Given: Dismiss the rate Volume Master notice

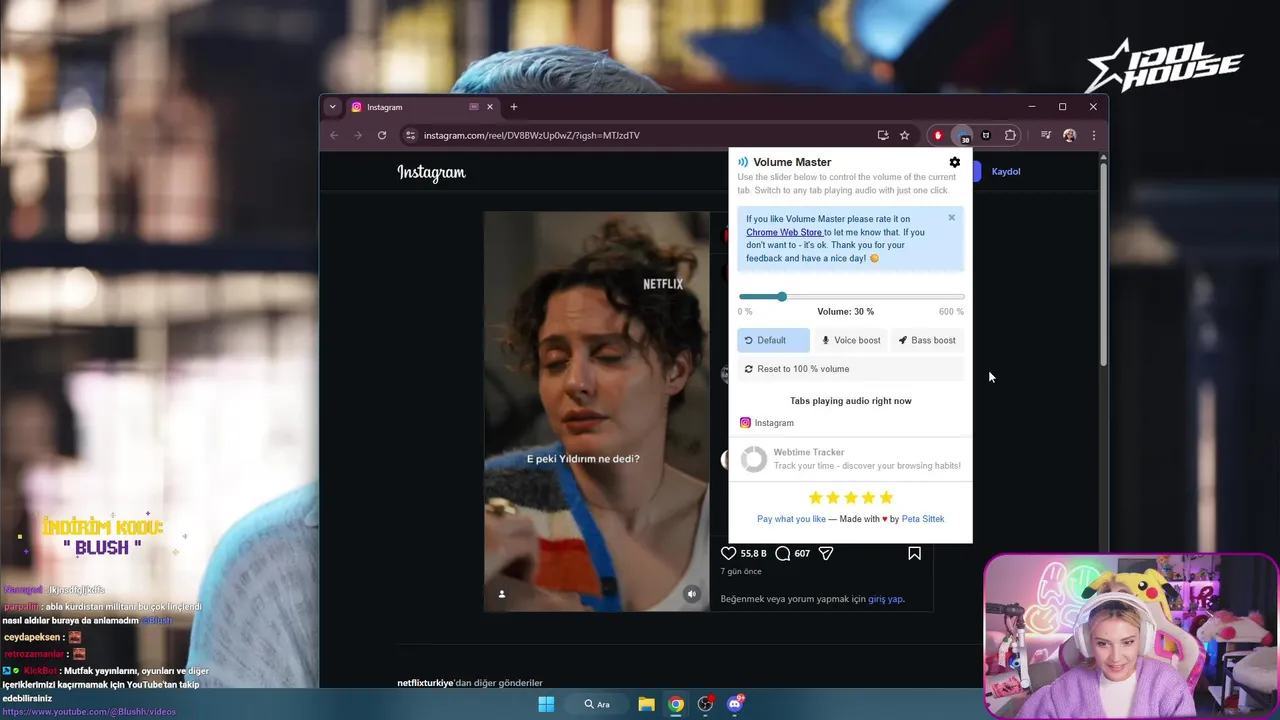Looking at the screenshot, I should tap(951, 217).
